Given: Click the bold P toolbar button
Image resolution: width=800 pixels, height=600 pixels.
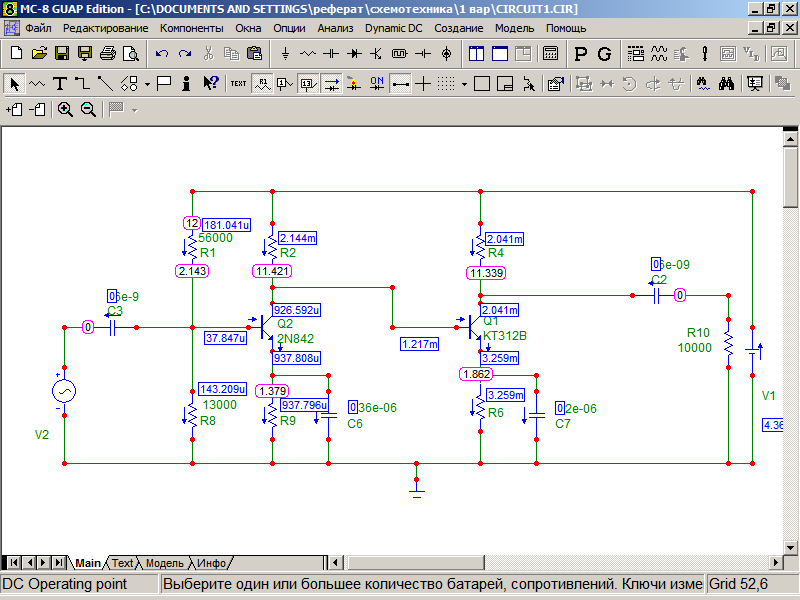Looking at the screenshot, I should tap(580, 52).
